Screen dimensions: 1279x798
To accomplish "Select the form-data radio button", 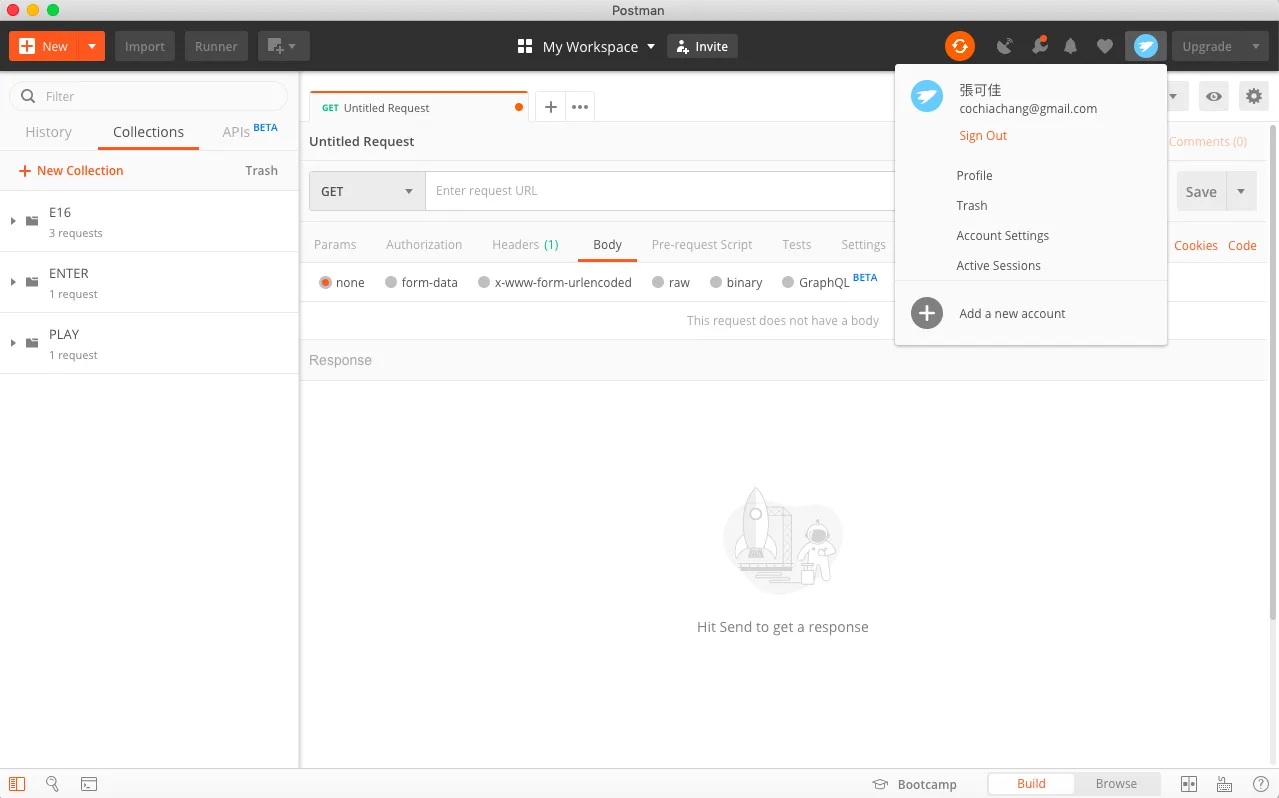I will 391,282.
